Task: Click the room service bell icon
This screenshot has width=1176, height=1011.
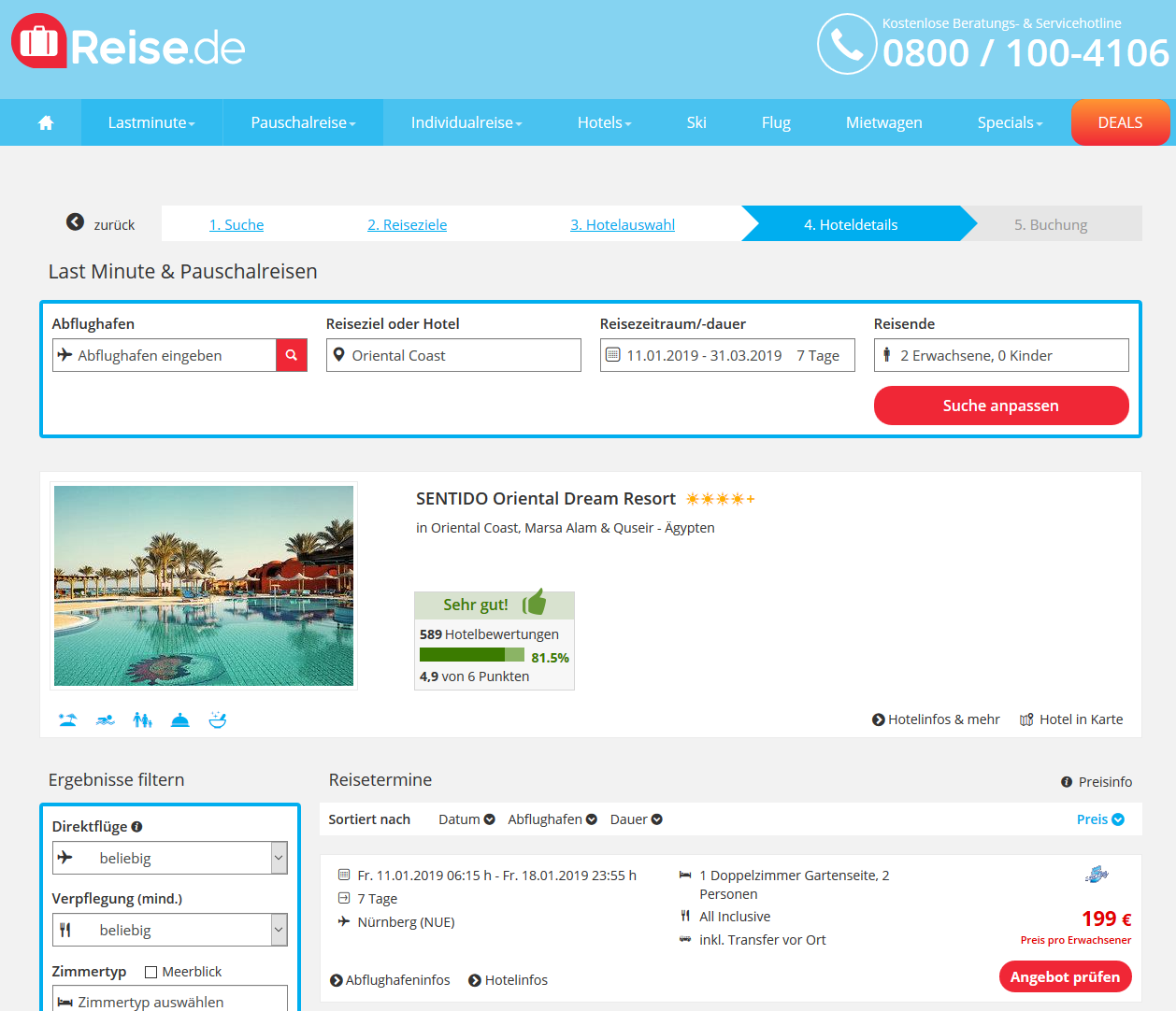Action: (x=180, y=719)
